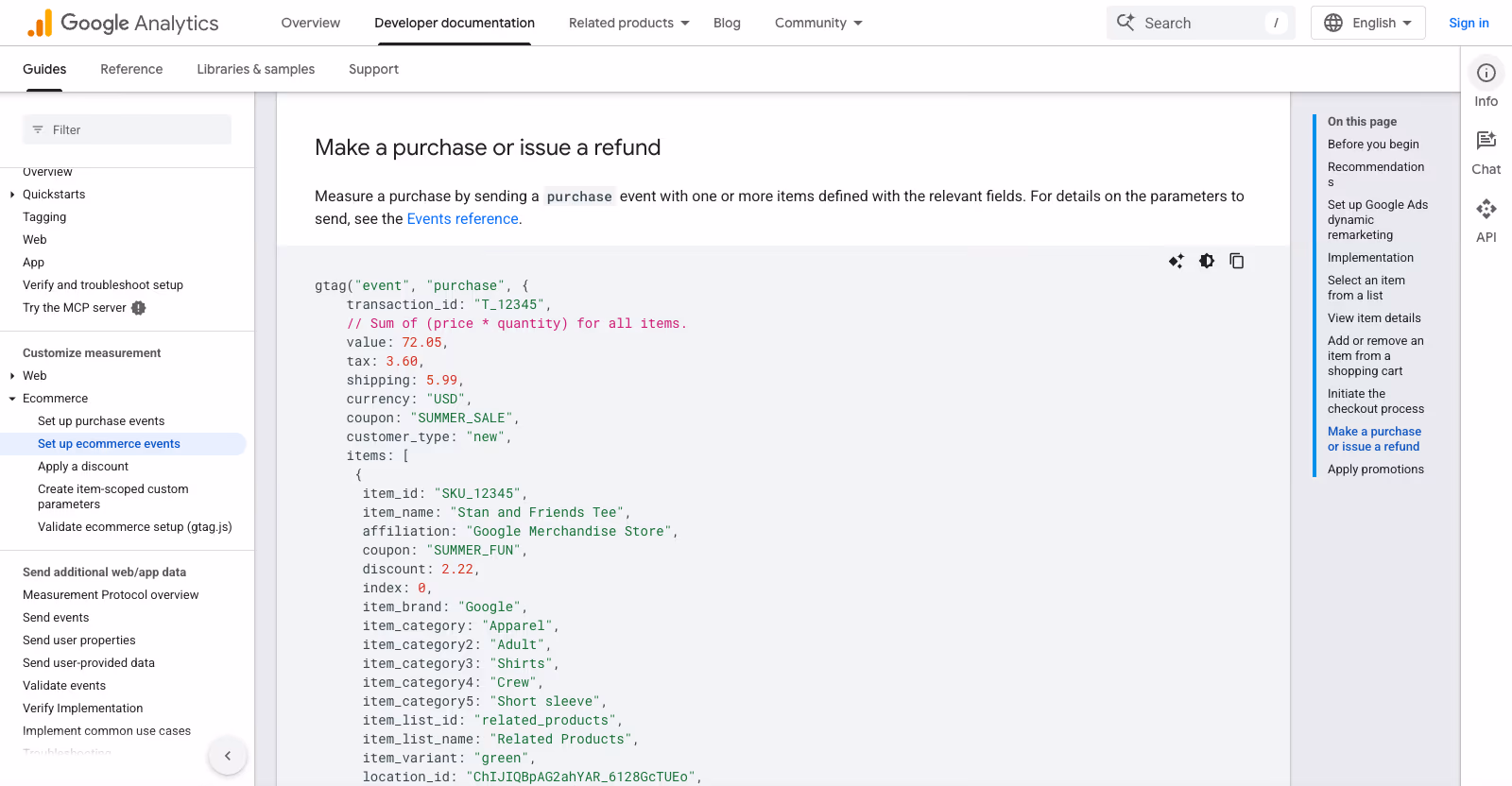Jump to View item details section
Screen dimensions: 1512x786
point(1374,318)
